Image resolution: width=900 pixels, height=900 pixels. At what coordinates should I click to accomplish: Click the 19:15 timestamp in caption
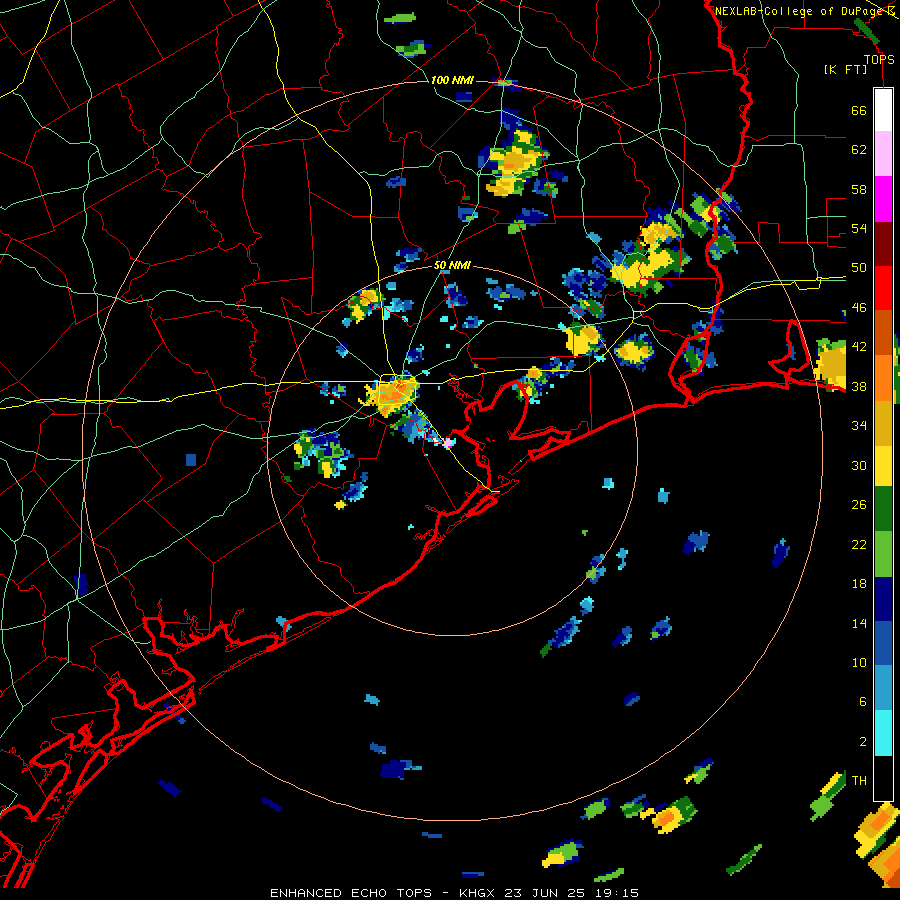point(618,893)
